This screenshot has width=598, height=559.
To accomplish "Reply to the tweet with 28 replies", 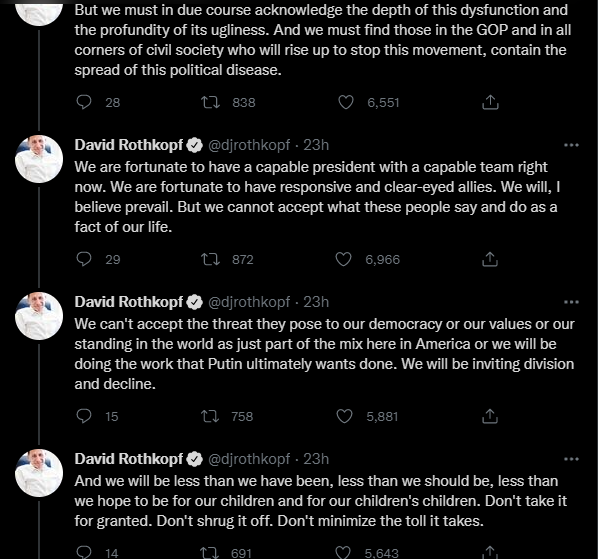I will [x=84, y=102].
